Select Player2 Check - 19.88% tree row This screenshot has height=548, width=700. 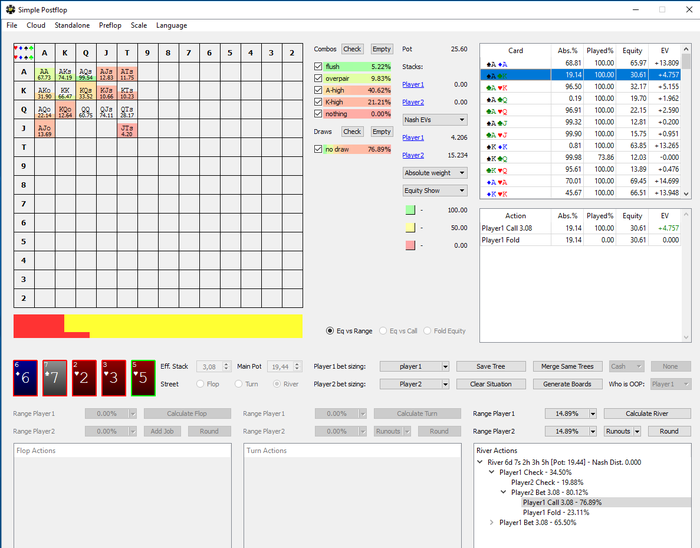547,482
